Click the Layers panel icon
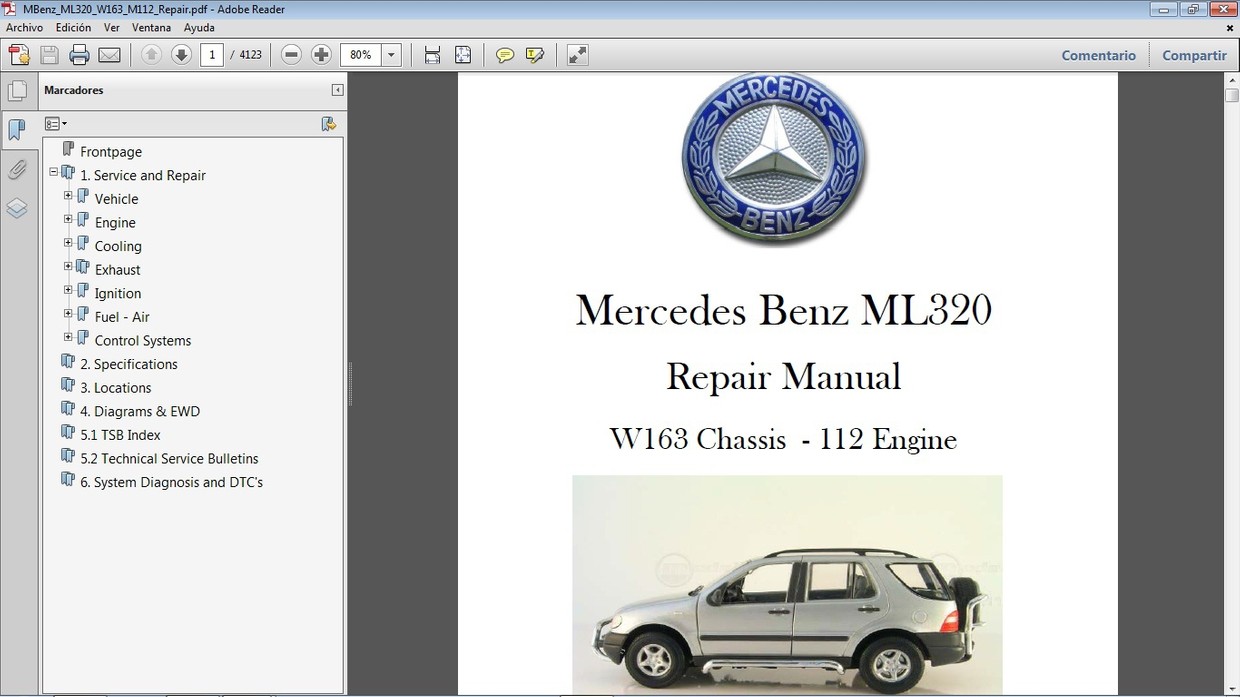The image size is (1240, 697). coord(18,207)
